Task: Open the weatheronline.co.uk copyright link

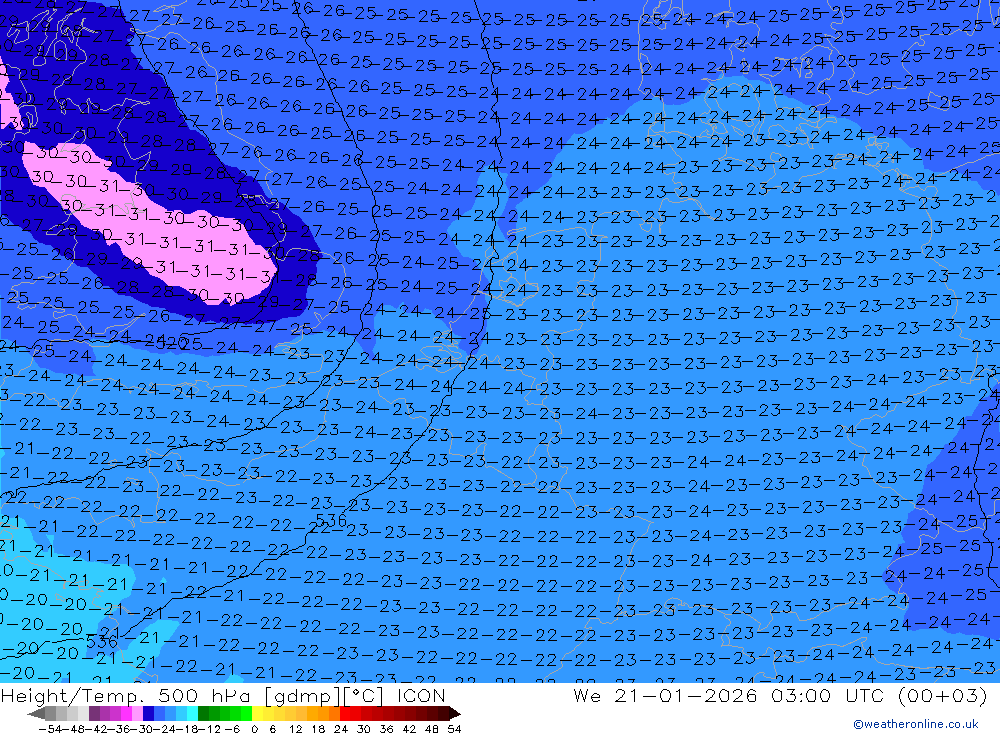Action: (x=916, y=724)
